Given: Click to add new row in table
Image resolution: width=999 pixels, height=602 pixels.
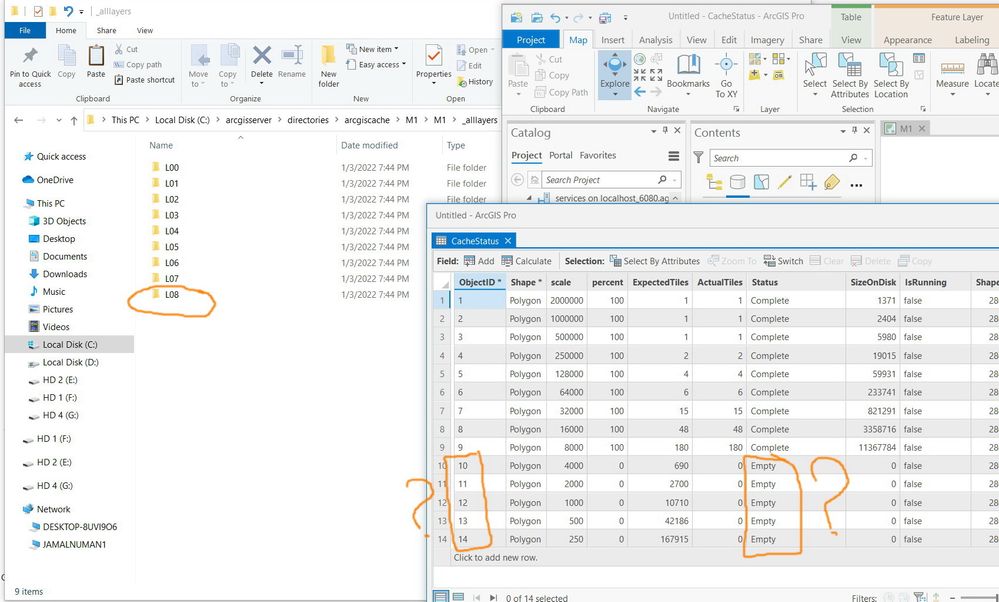Looking at the screenshot, I should (x=496, y=557).
